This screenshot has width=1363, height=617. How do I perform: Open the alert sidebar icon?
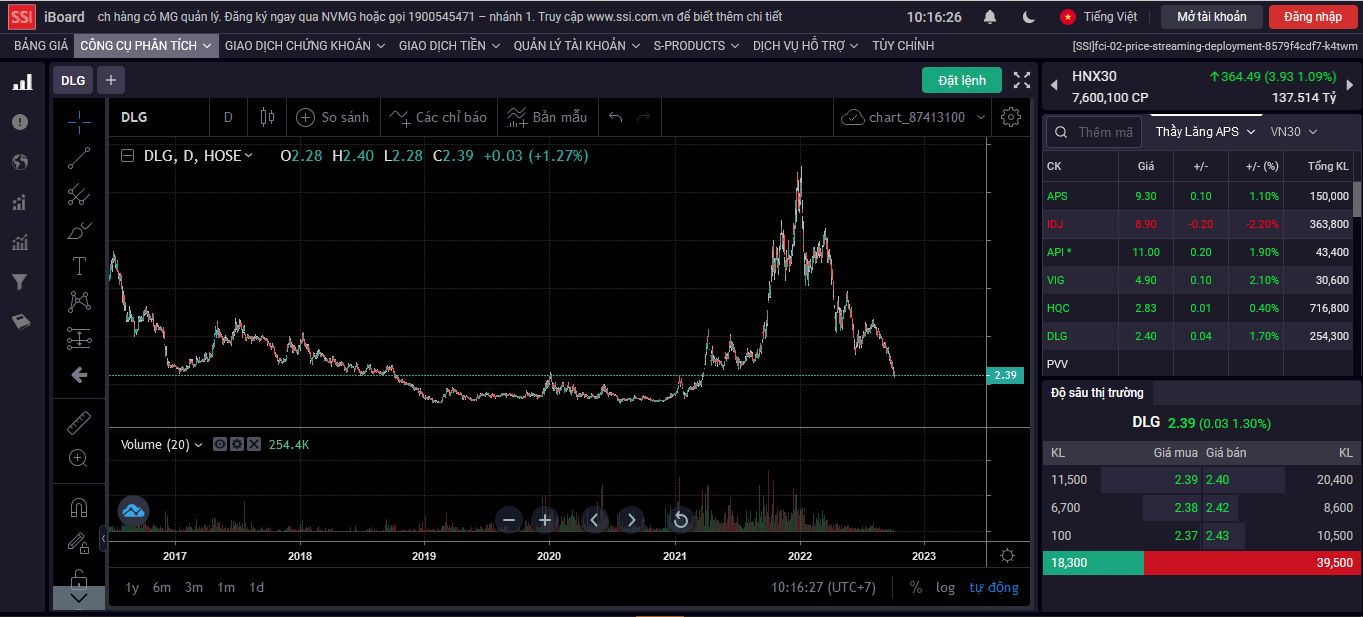click(x=20, y=122)
